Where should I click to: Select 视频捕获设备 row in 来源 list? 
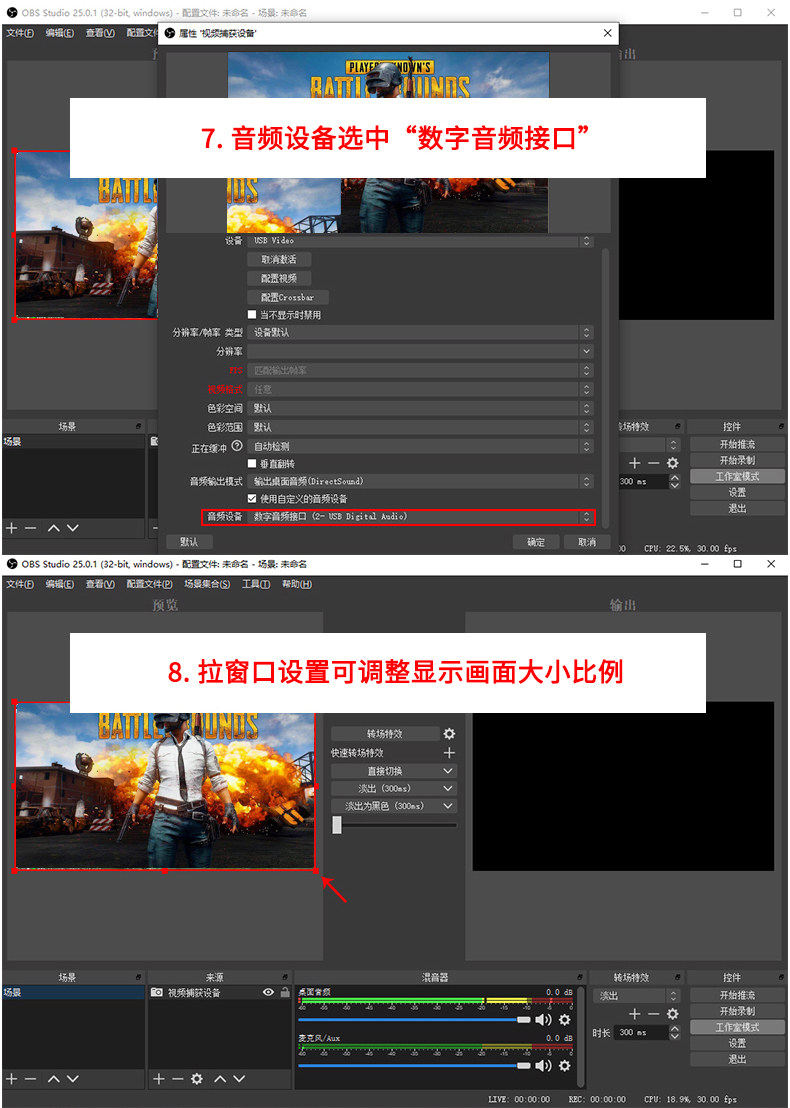coord(220,993)
